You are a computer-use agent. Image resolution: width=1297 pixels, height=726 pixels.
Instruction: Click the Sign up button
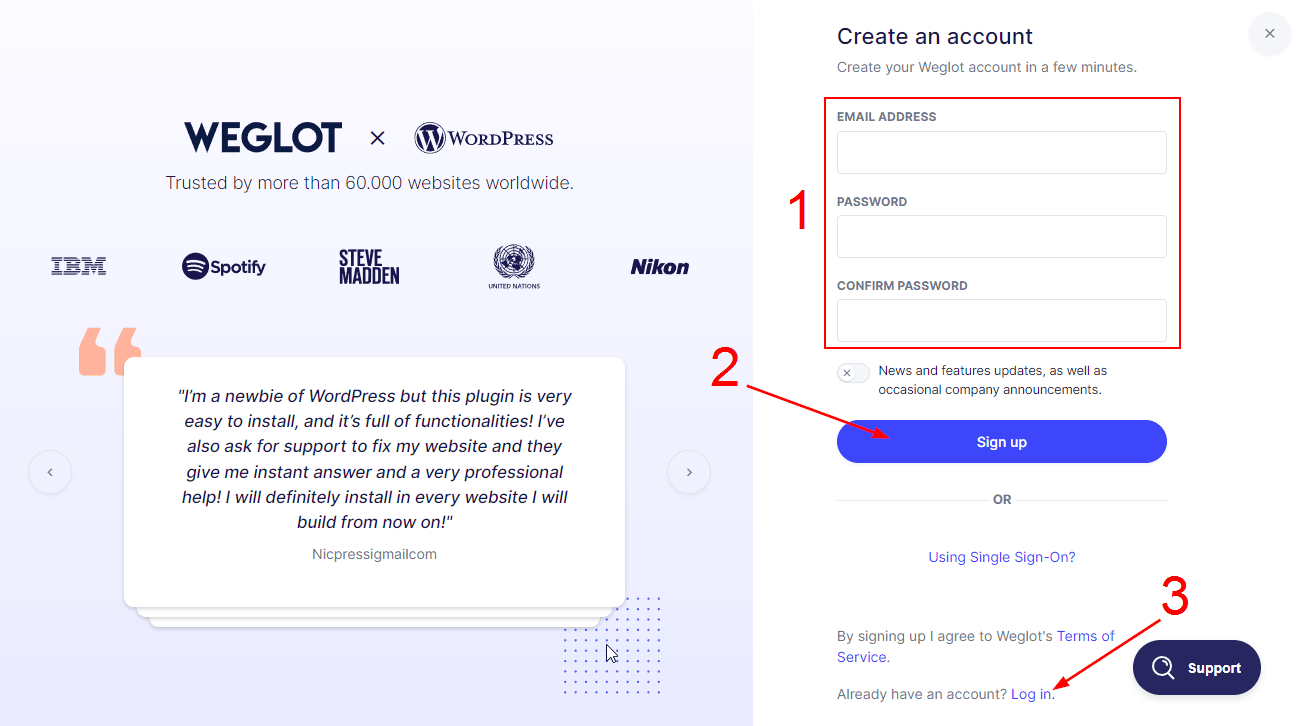1001,442
